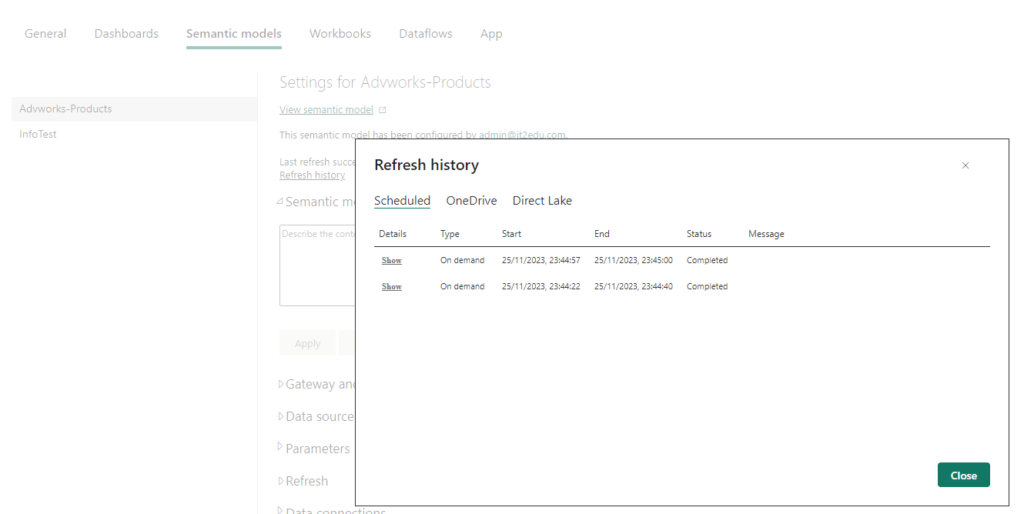Screen dimensions: 1024x514
Task: Click the external link icon beside View semantic model
Action: coord(382,110)
